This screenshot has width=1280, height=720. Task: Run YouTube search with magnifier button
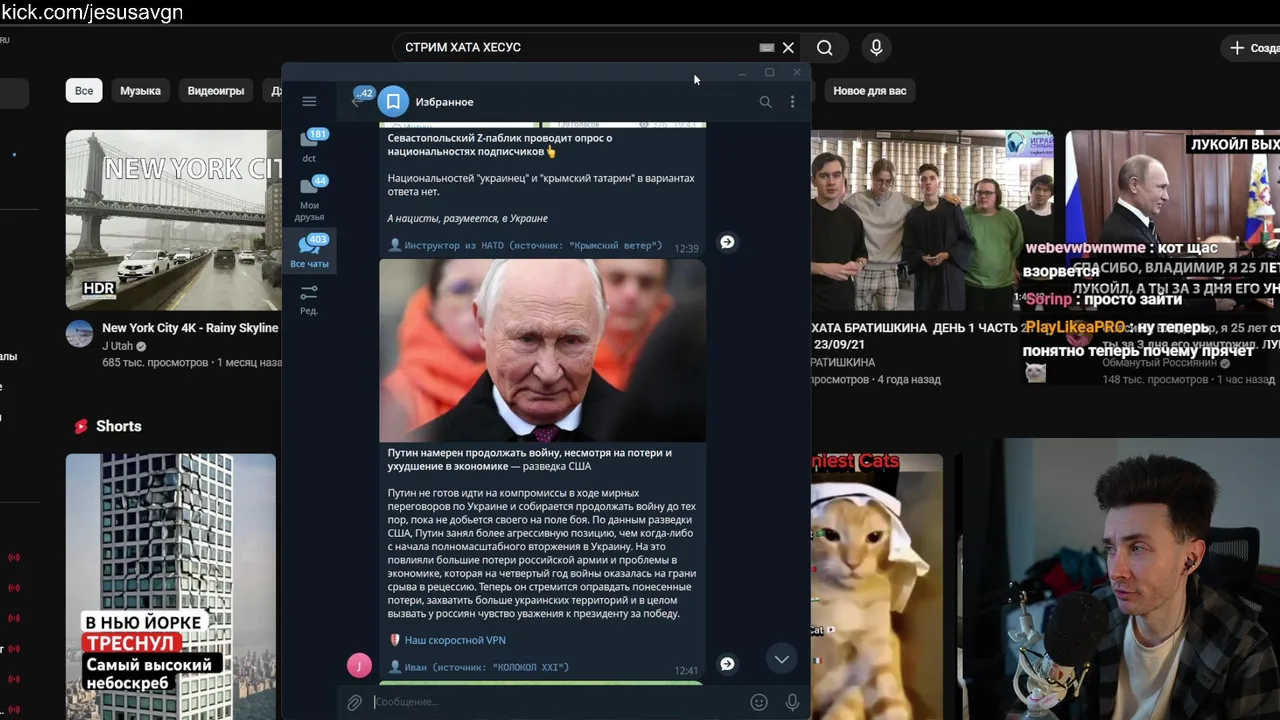tap(824, 47)
